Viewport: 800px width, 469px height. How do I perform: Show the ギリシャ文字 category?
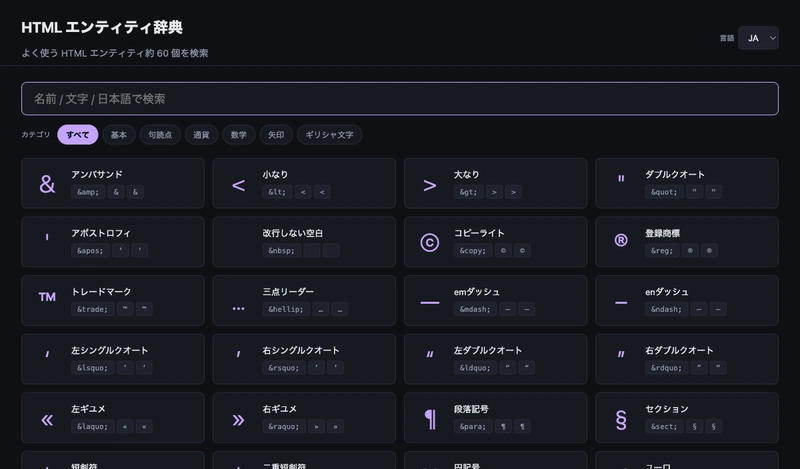click(329, 135)
